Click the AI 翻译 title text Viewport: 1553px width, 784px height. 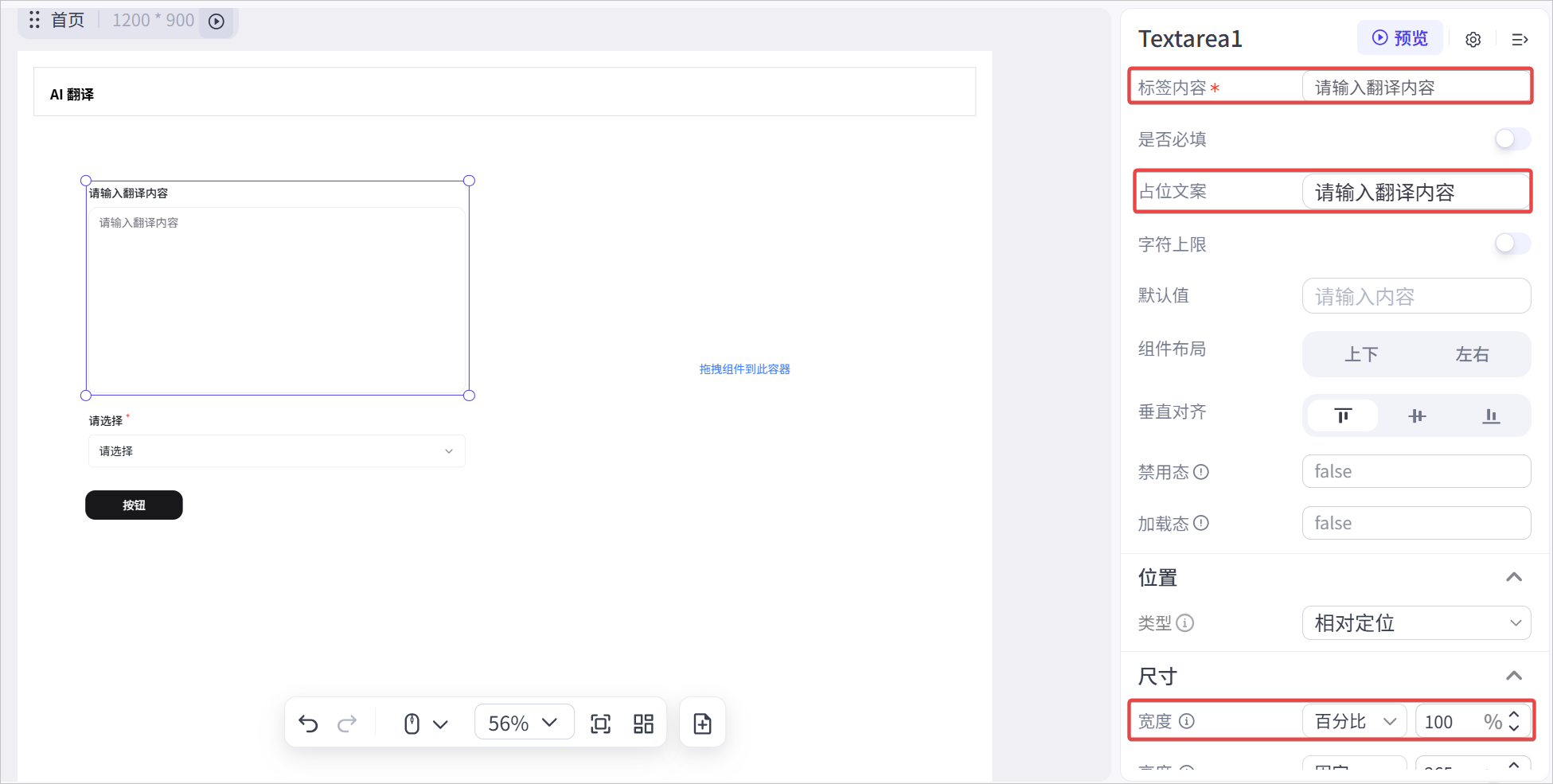72,94
